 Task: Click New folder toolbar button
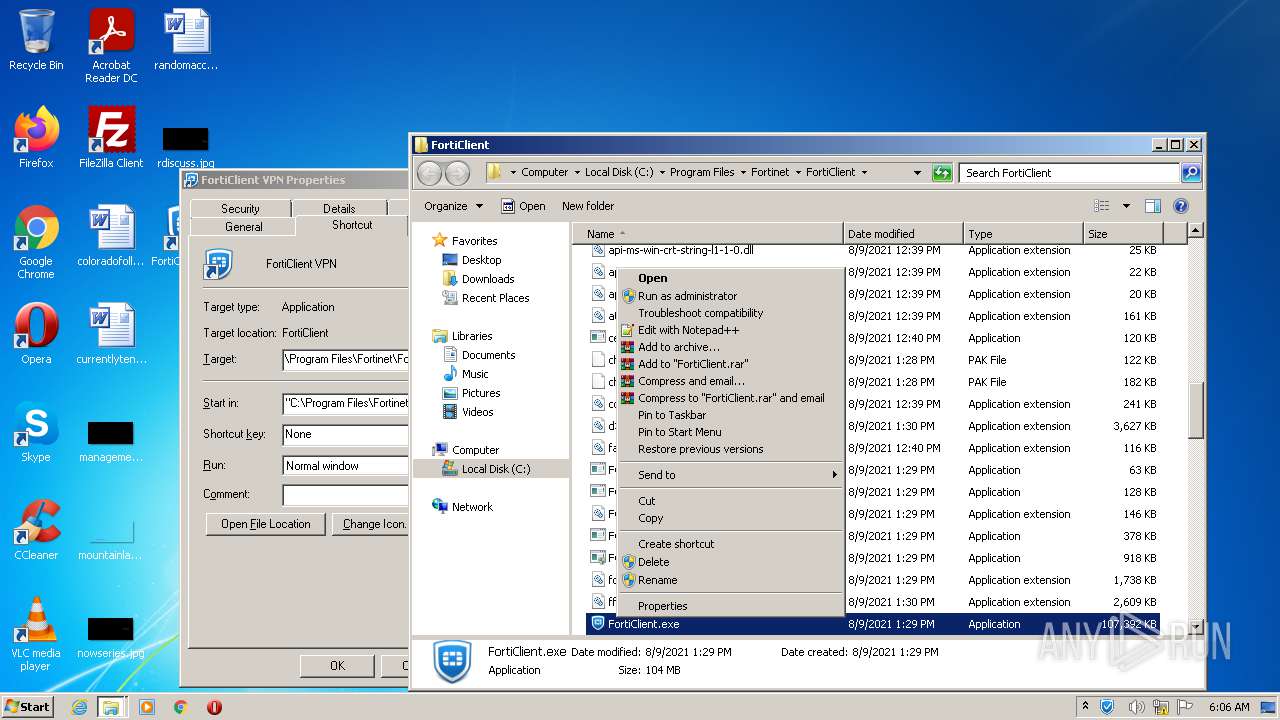pos(588,206)
